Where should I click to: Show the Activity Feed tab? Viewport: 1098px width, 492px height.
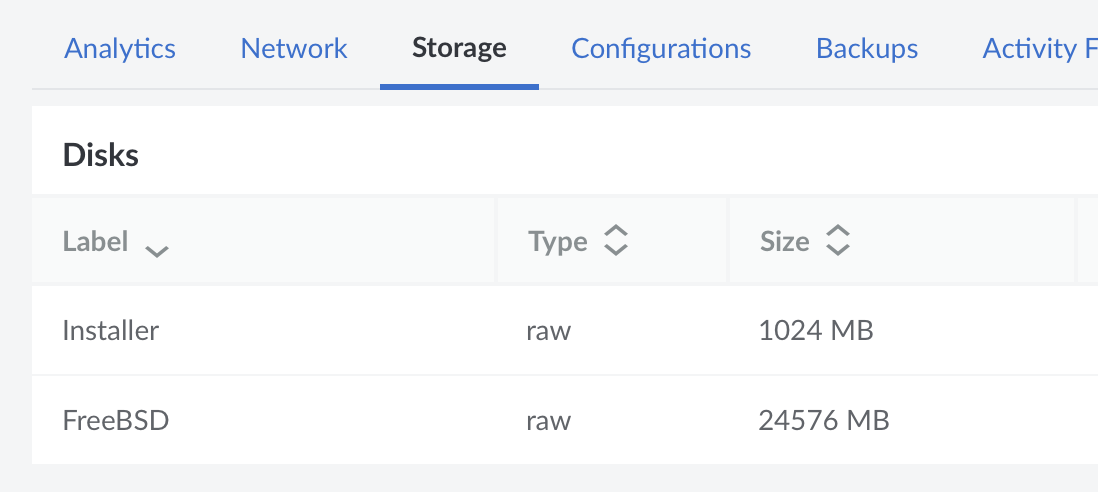pos(1039,48)
